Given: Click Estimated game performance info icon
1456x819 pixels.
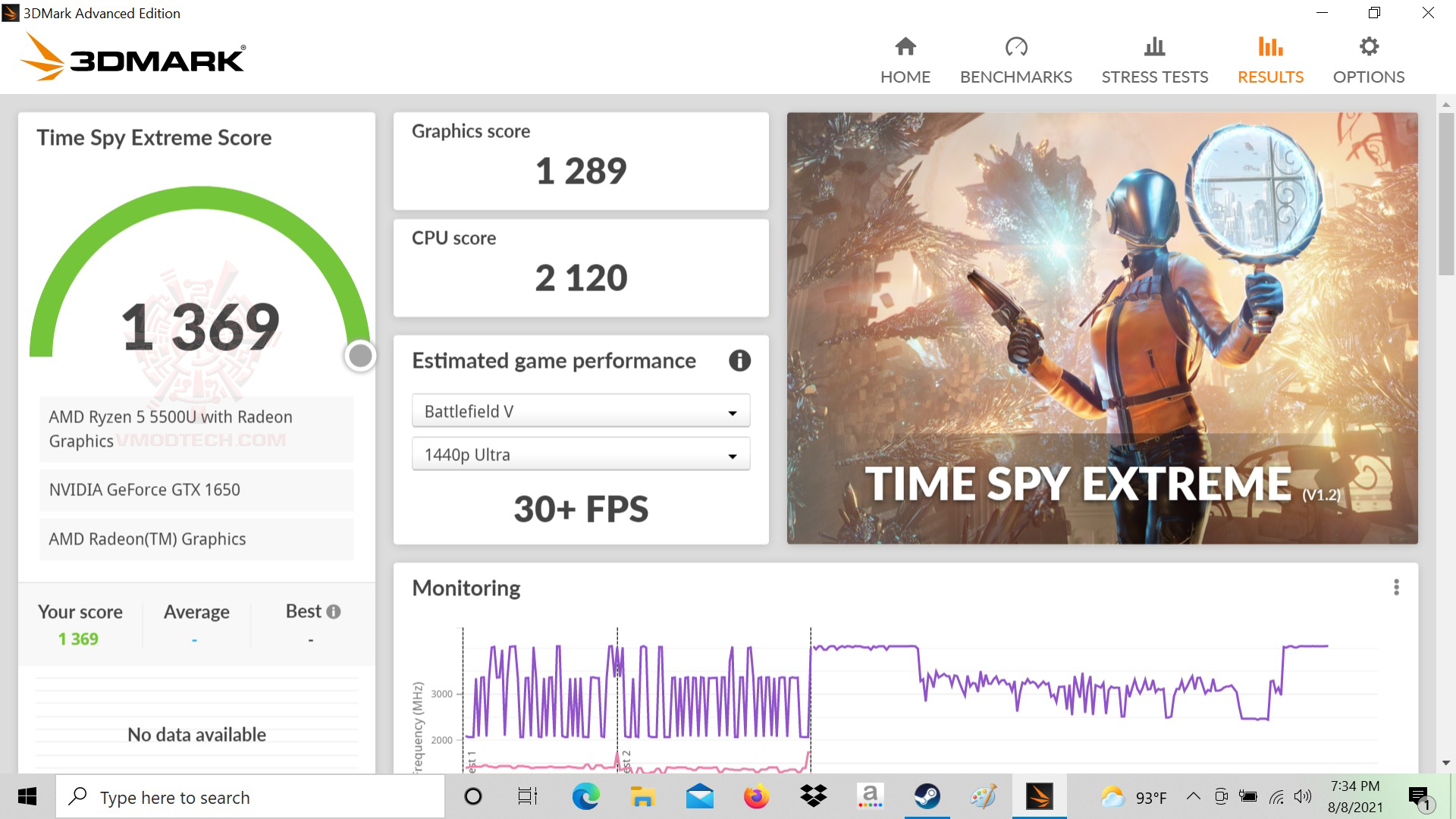Looking at the screenshot, I should coord(739,361).
